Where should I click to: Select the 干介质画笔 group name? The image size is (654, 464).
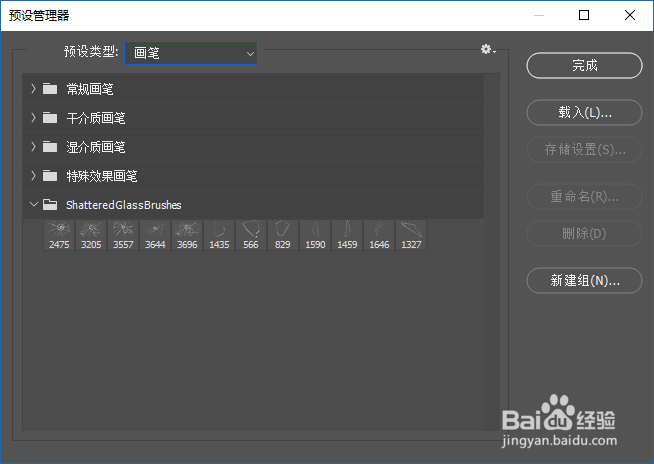[96, 118]
